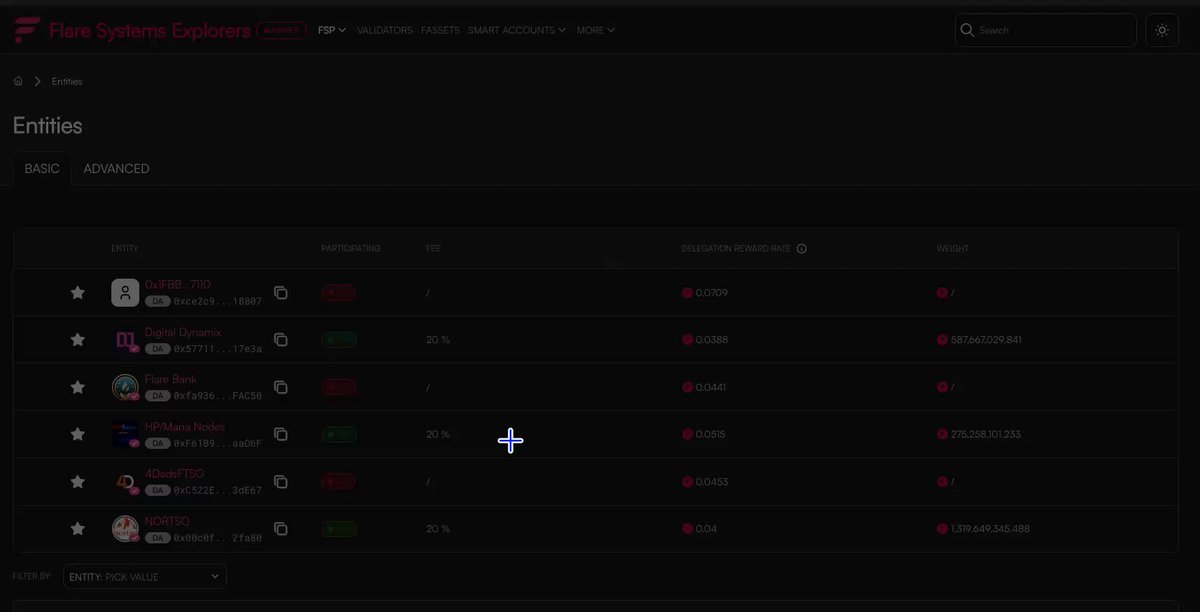The height and width of the screenshot is (612, 1200).
Task: Copy the NORTSO address
Action: click(281, 528)
